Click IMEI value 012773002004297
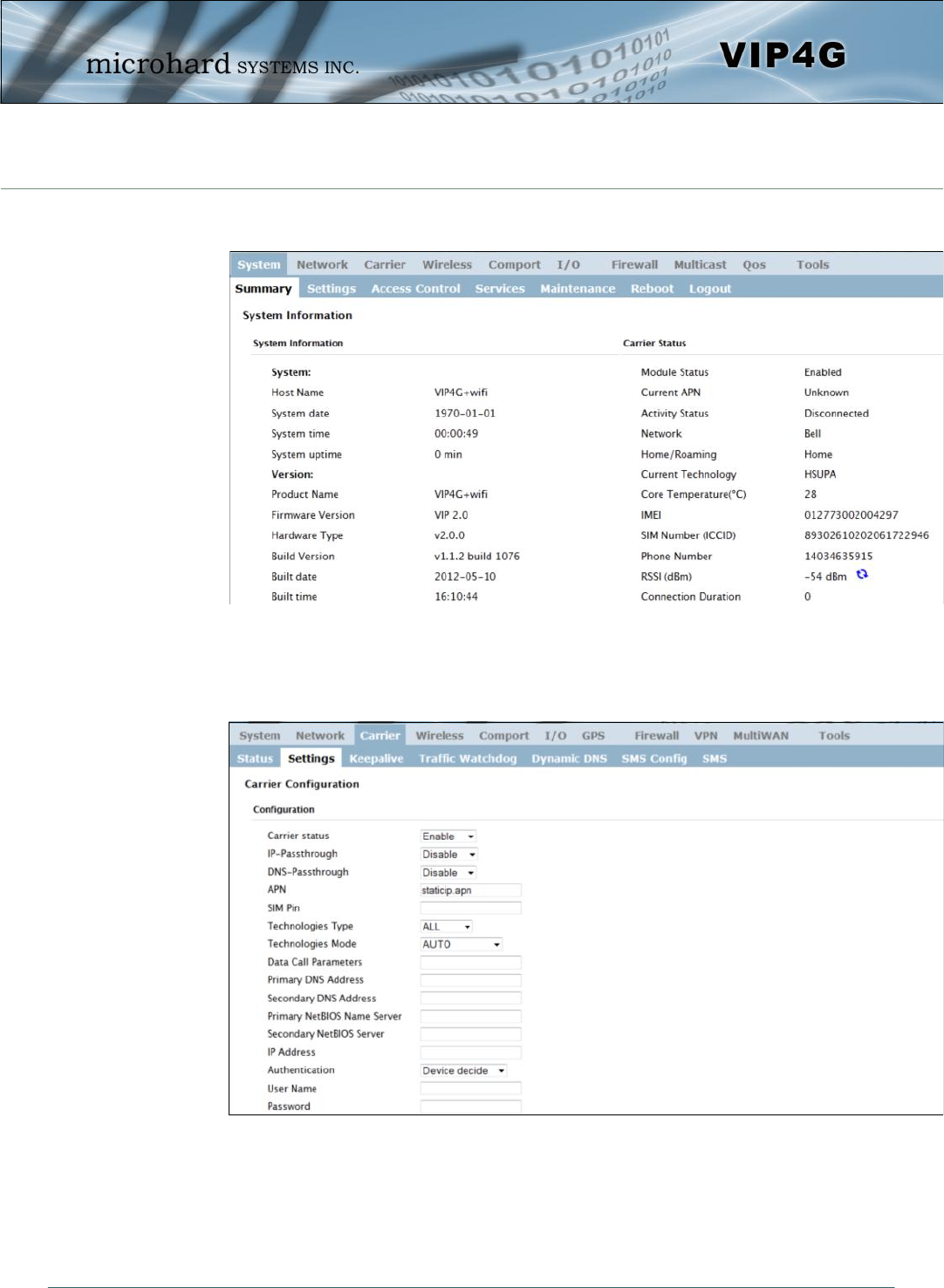The image size is (944, 1288). pyautogui.click(x=851, y=515)
